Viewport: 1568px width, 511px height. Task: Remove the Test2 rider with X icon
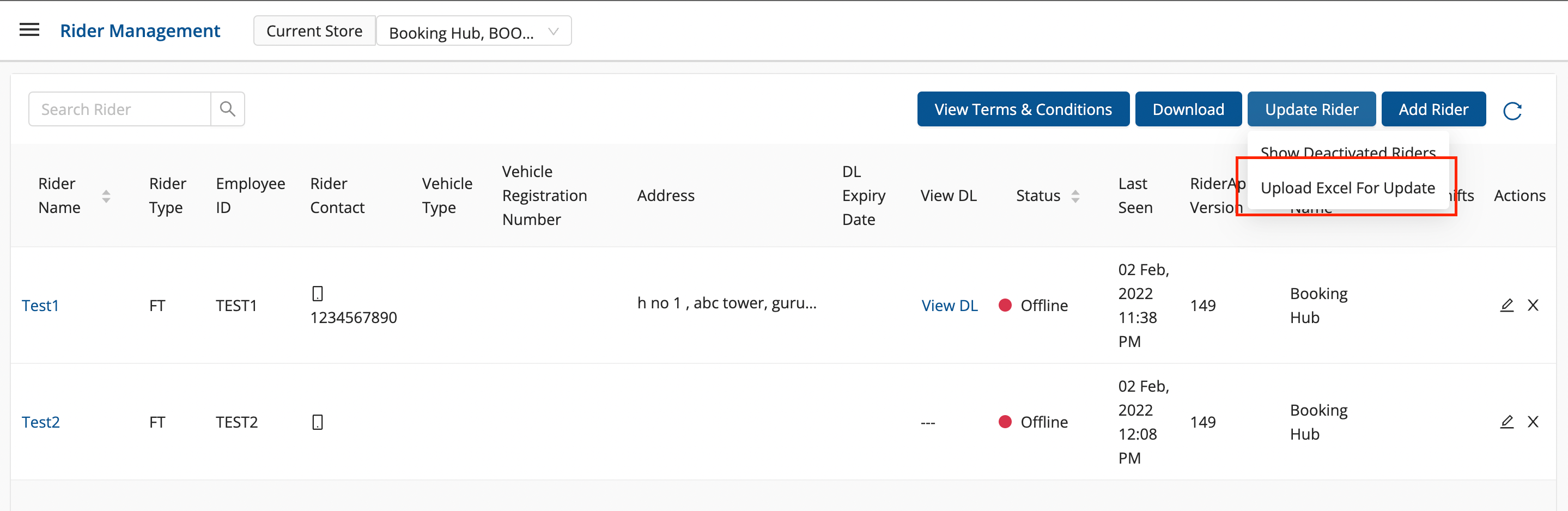coord(1533,422)
